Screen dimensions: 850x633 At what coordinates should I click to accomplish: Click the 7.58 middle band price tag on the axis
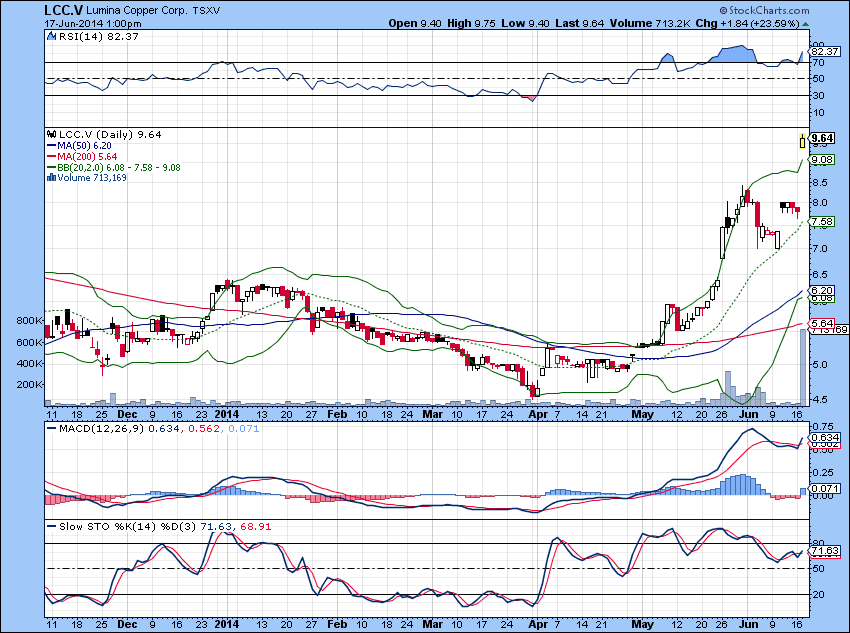(822, 222)
